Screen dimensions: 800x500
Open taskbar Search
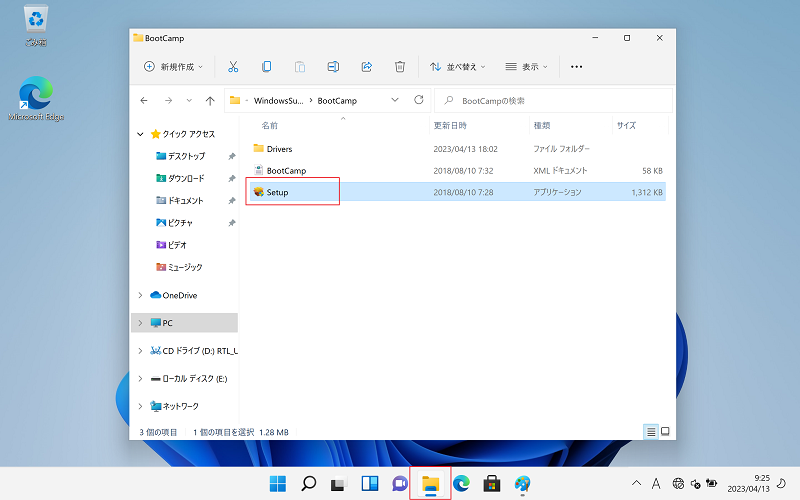308,484
